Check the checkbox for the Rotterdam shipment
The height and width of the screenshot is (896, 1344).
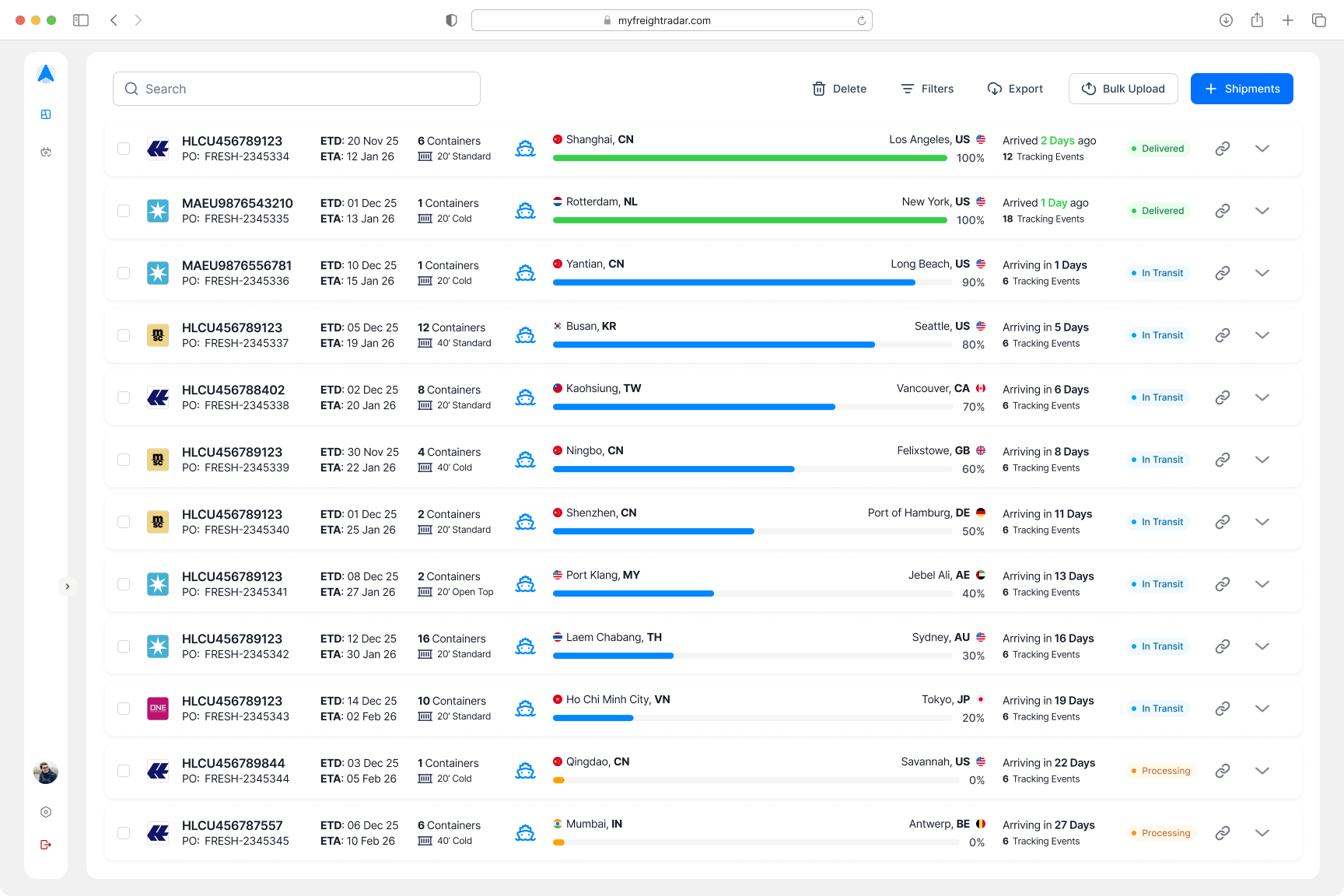(x=123, y=211)
